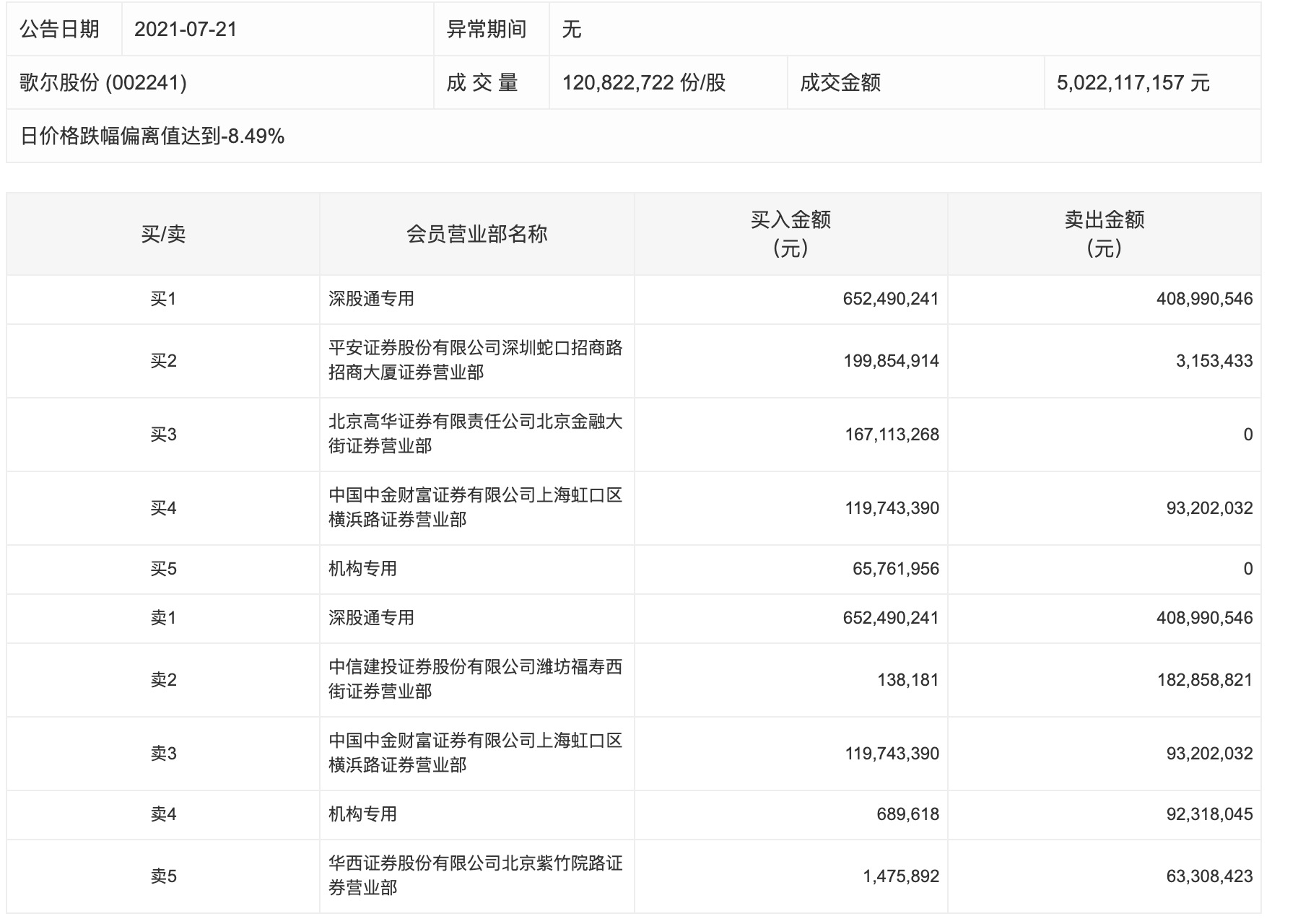Click buy amount 65,761,956 in 买5 row
The height and width of the screenshot is (924, 1298).
[895, 569]
